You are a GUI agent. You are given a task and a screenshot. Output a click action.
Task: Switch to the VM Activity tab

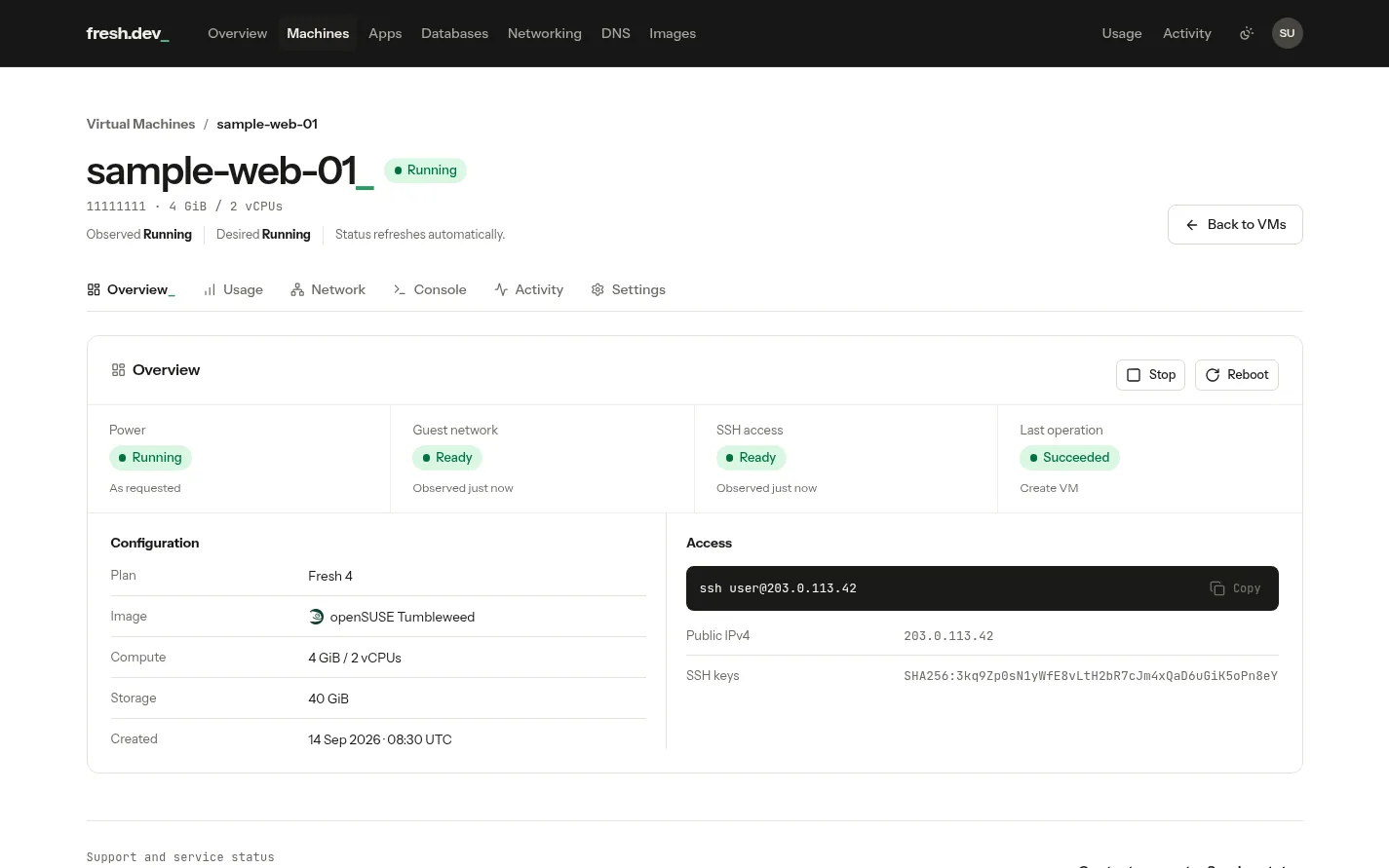pyautogui.click(x=528, y=290)
